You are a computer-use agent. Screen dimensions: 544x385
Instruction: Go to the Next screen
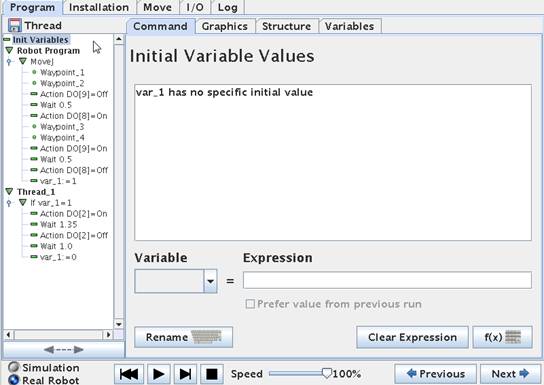[x=510, y=374]
